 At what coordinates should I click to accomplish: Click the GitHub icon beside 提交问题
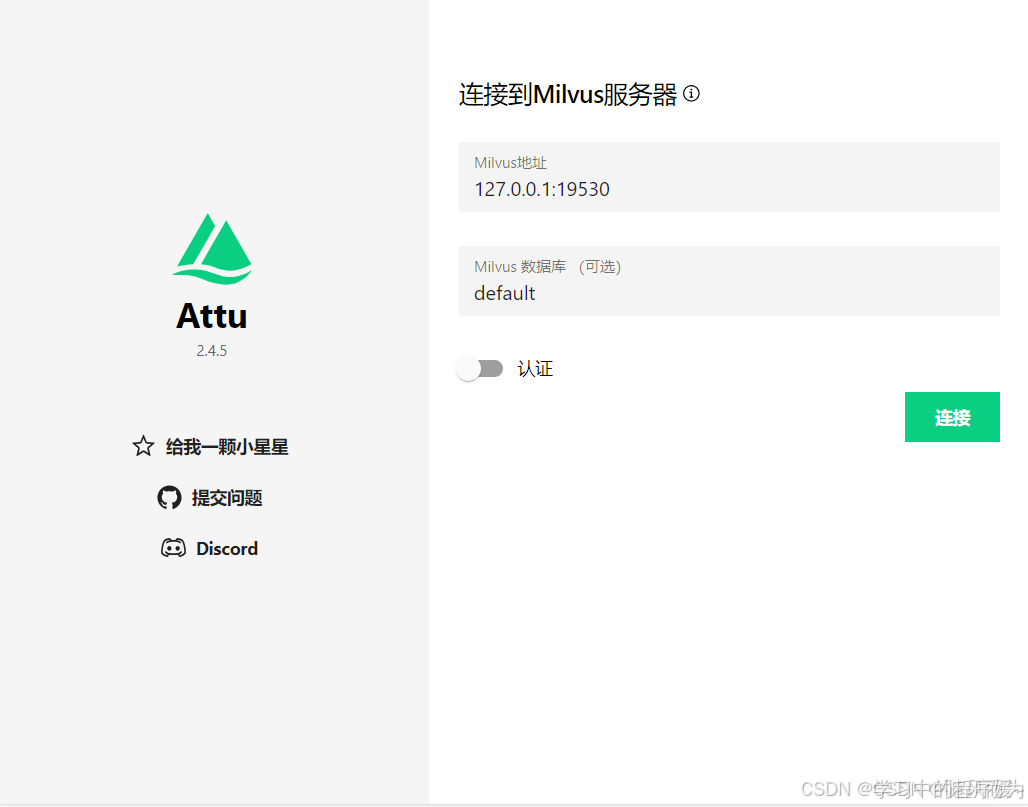click(169, 498)
